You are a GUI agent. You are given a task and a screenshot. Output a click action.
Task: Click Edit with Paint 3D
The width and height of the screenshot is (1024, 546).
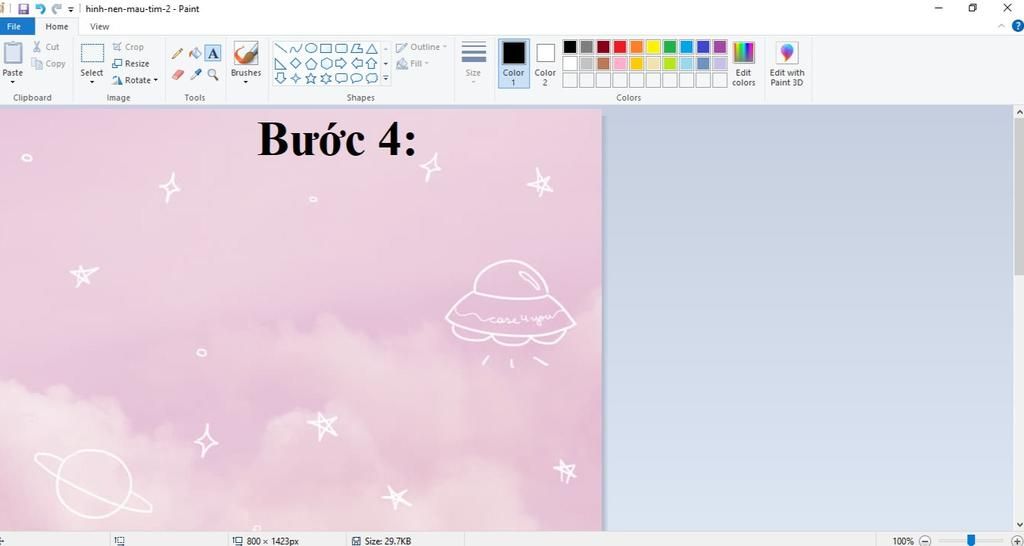click(786, 63)
